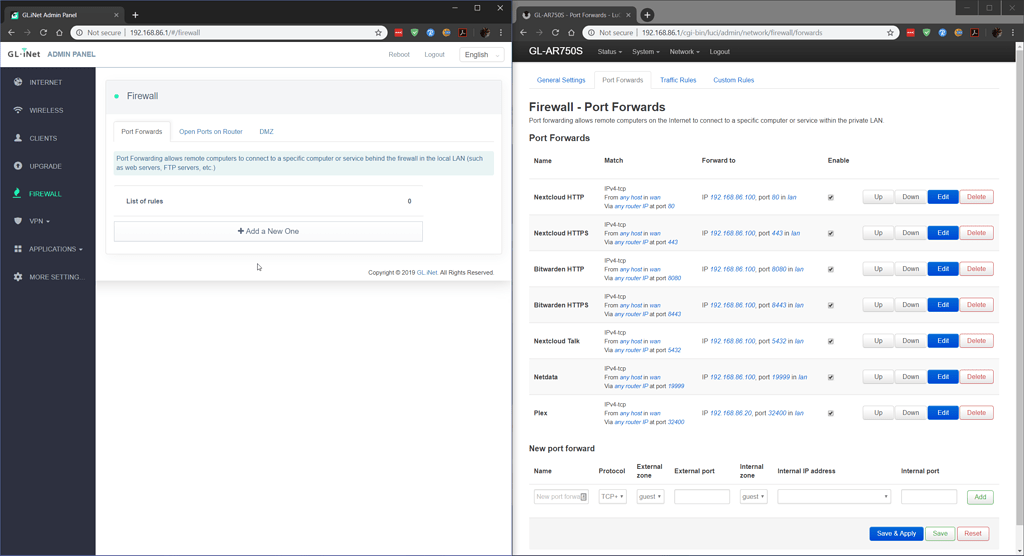Toggle the Bitwarden HTTP enable checkbox

pyautogui.click(x=831, y=269)
